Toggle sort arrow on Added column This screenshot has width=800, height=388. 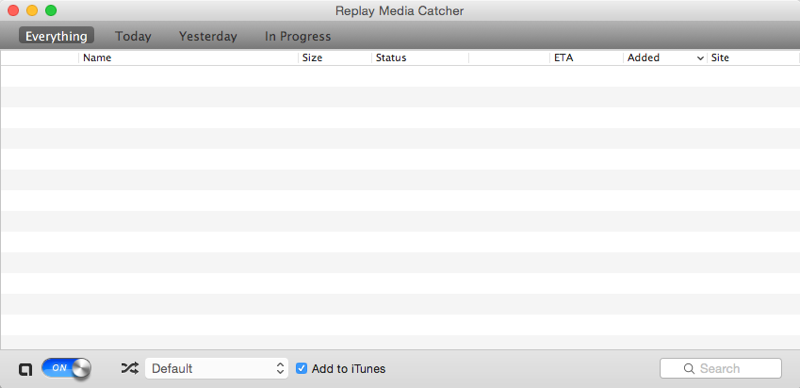pyautogui.click(x=701, y=58)
